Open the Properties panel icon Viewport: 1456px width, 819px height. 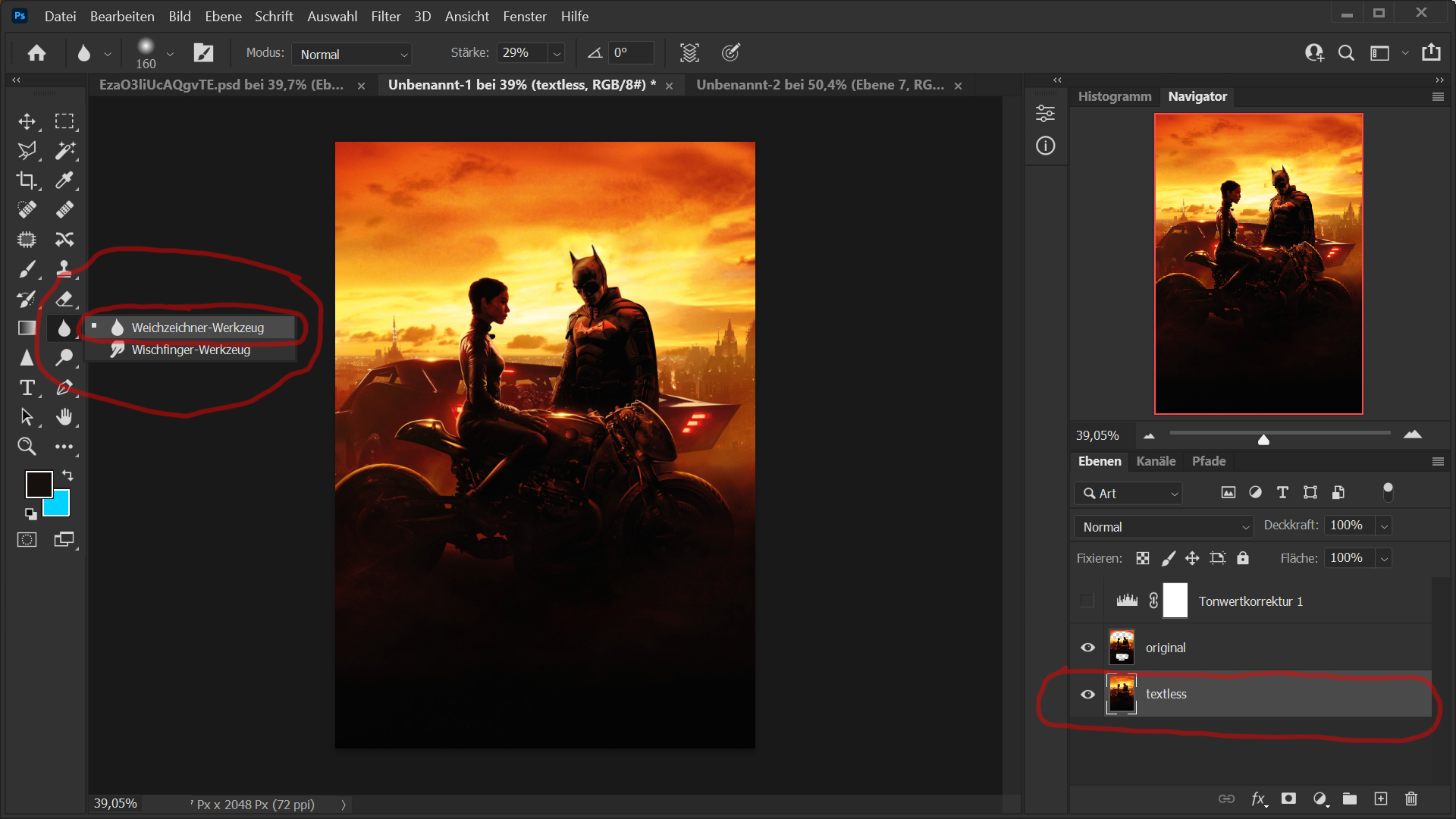coord(1046,114)
